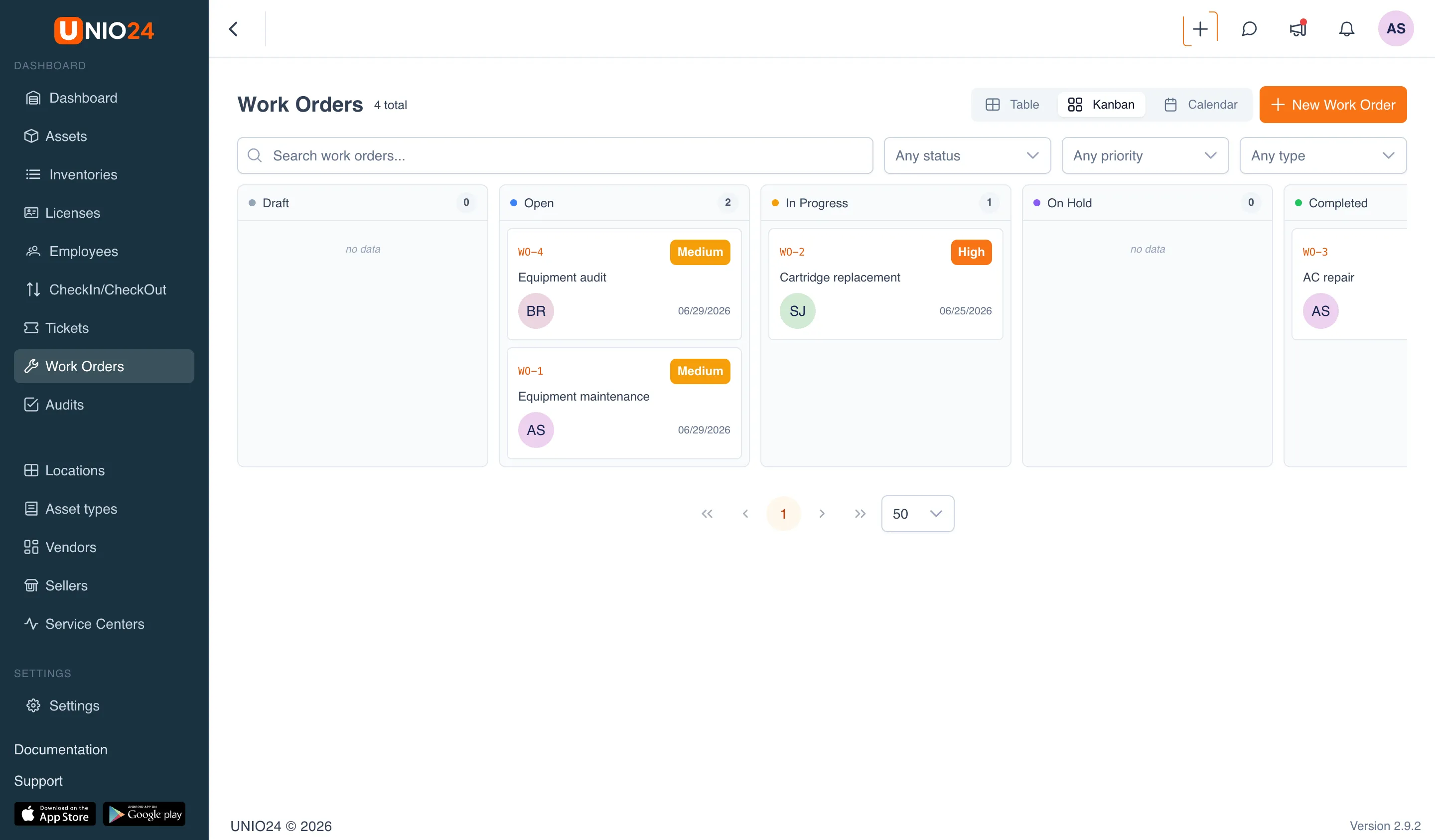The image size is (1435, 840).
Task: Click the Open column count badge
Action: click(x=727, y=203)
